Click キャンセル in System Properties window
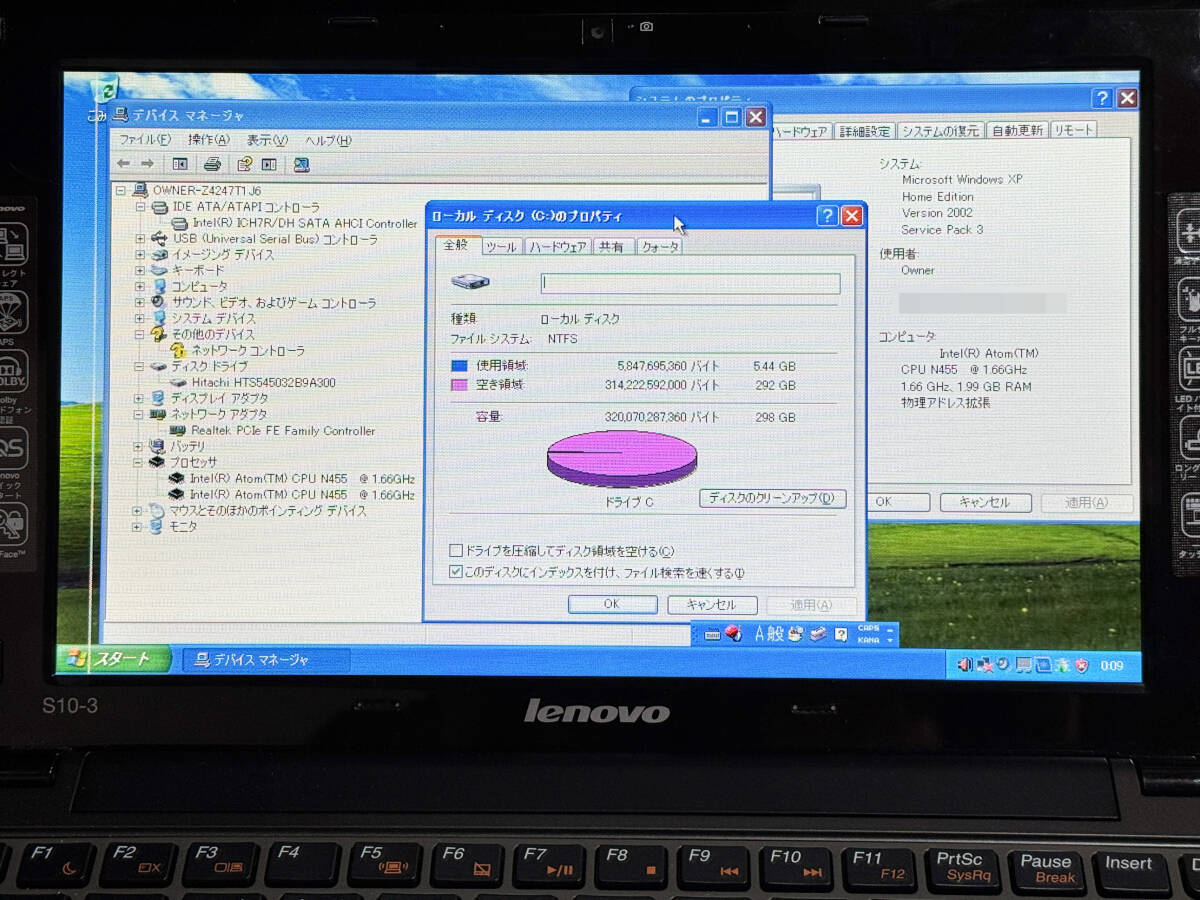 pos(985,502)
